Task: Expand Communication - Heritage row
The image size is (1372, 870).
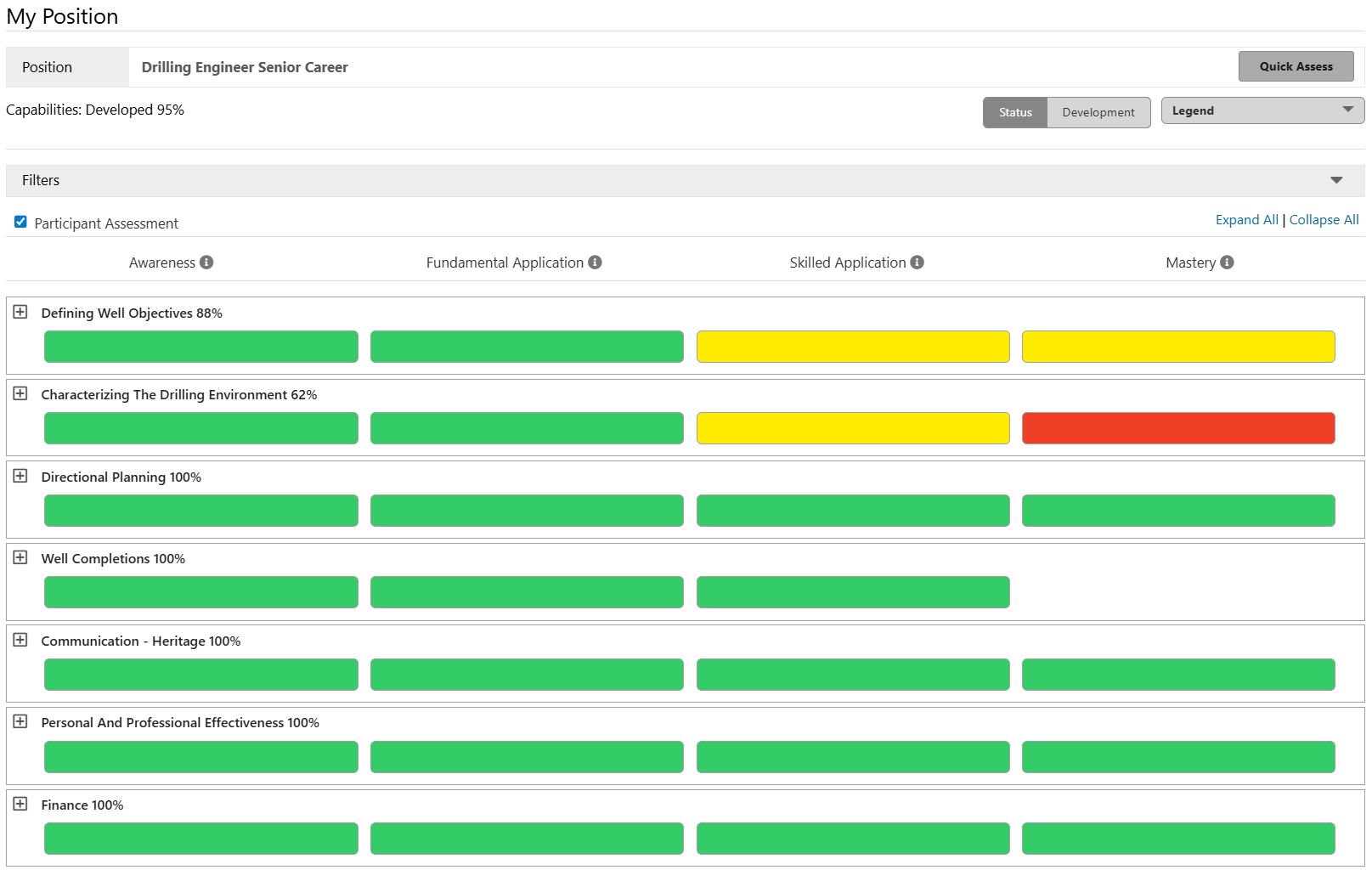Action: (x=20, y=640)
